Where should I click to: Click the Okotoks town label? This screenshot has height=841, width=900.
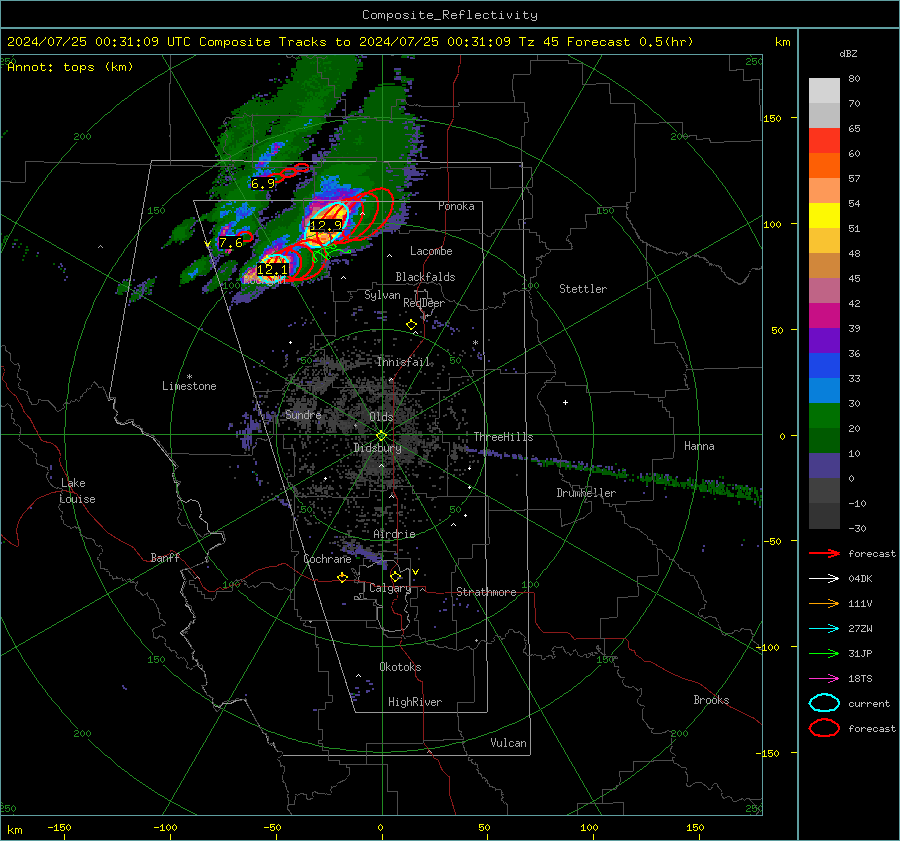400,667
